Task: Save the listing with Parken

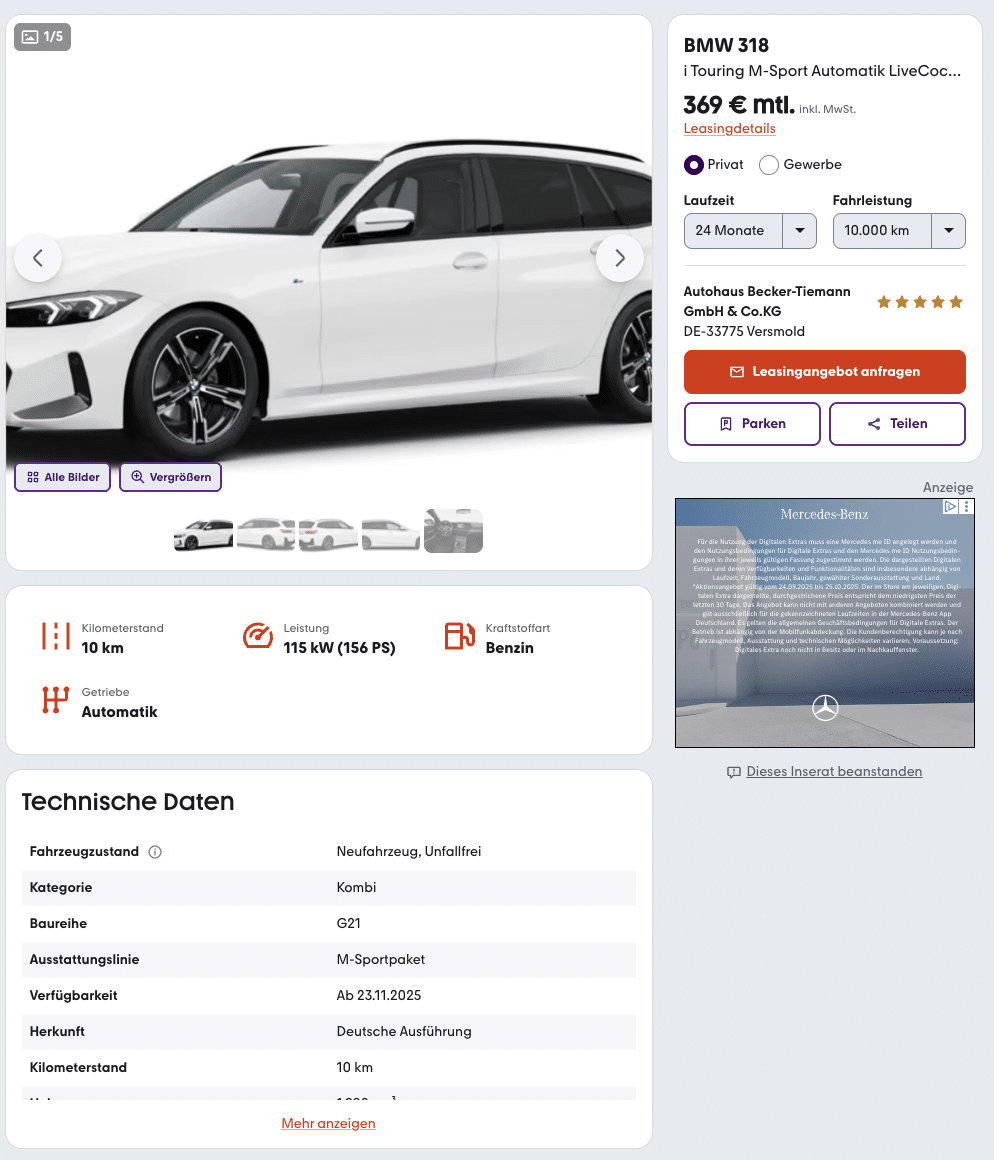Action: click(752, 424)
